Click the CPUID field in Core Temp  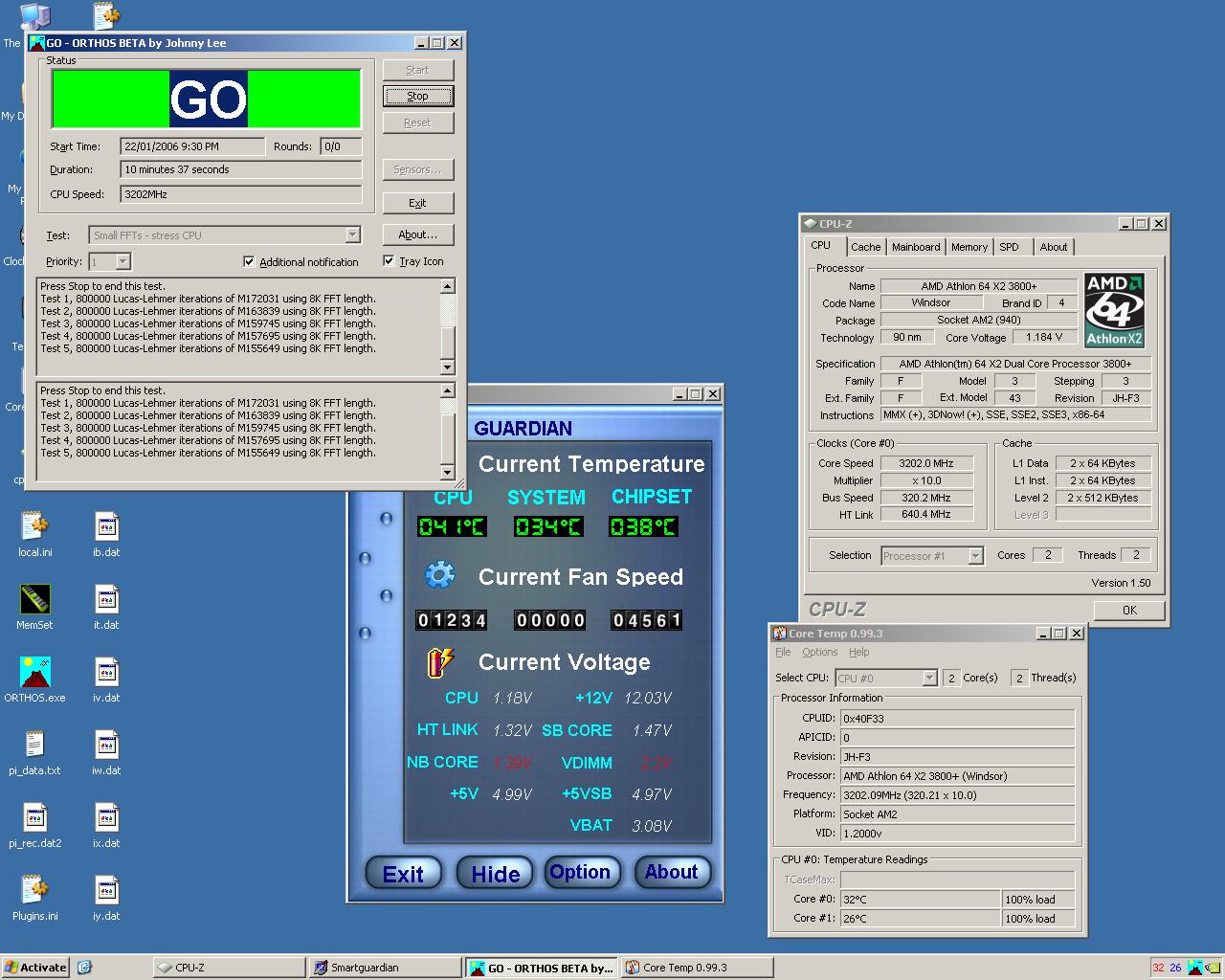pos(957,719)
